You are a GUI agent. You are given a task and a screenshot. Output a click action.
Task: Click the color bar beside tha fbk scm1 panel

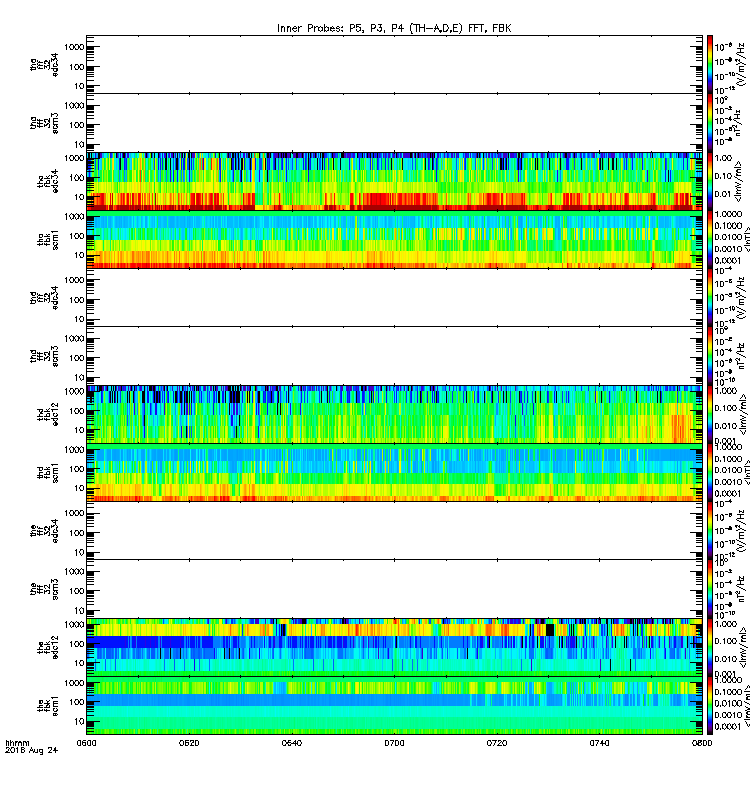click(x=710, y=239)
